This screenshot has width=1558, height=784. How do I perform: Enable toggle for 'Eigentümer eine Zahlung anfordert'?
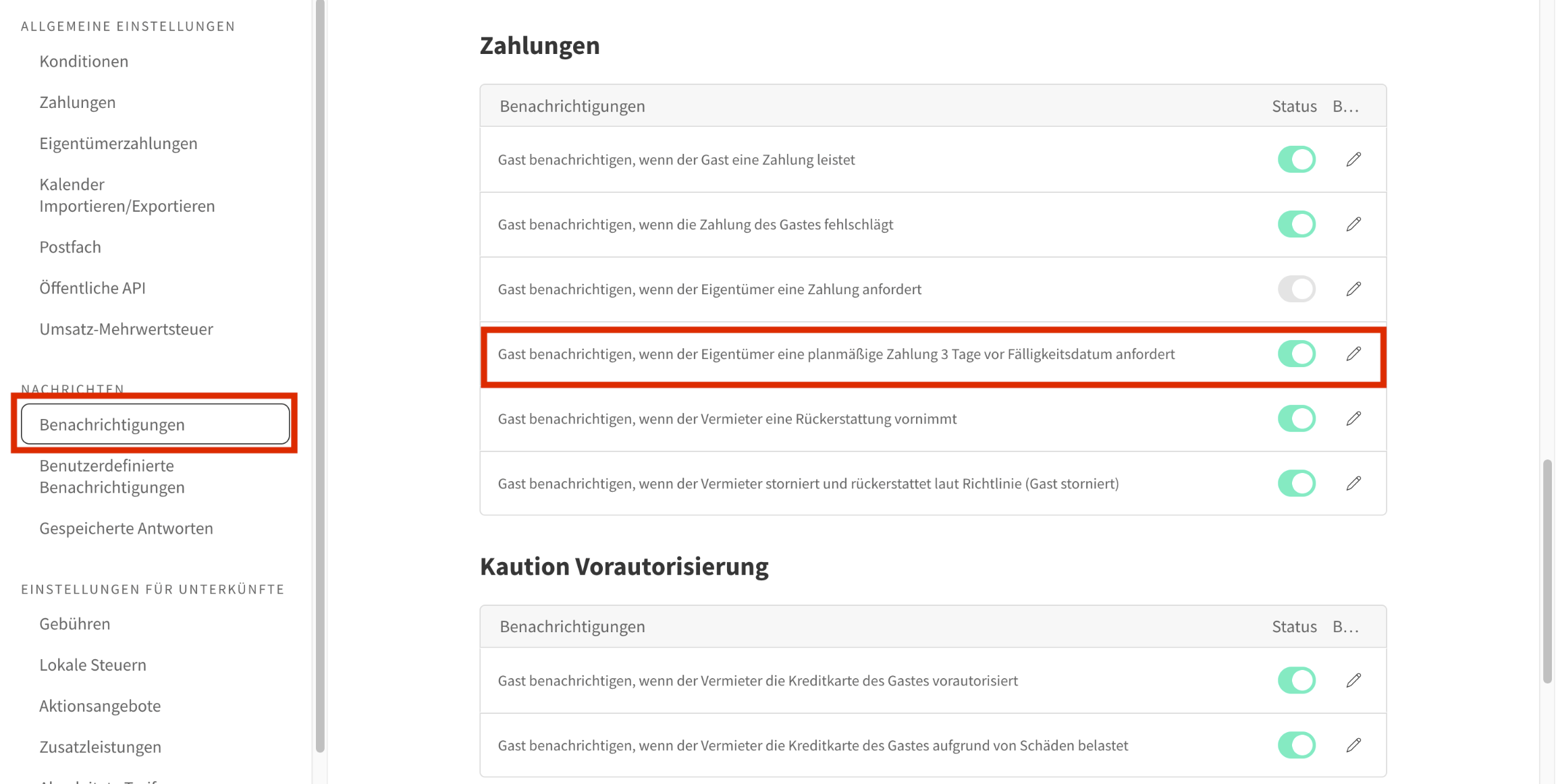point(1296,289)
